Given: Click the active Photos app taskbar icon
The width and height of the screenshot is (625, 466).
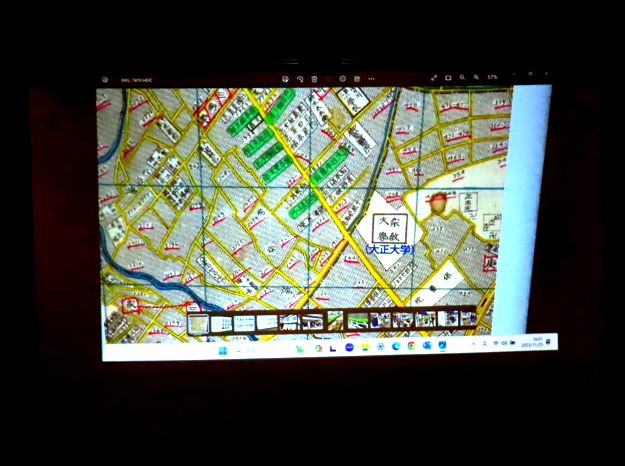Looking at the screenshot, I should click(x=442, y=345).
